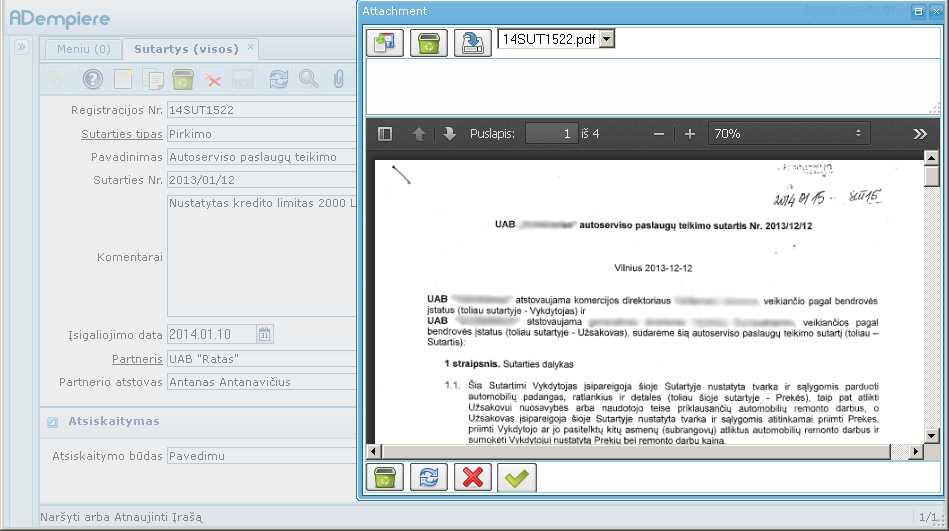Save record with the floppy disk icon
The width and height of the screenshot is (949, 531).
pos(243,79)
